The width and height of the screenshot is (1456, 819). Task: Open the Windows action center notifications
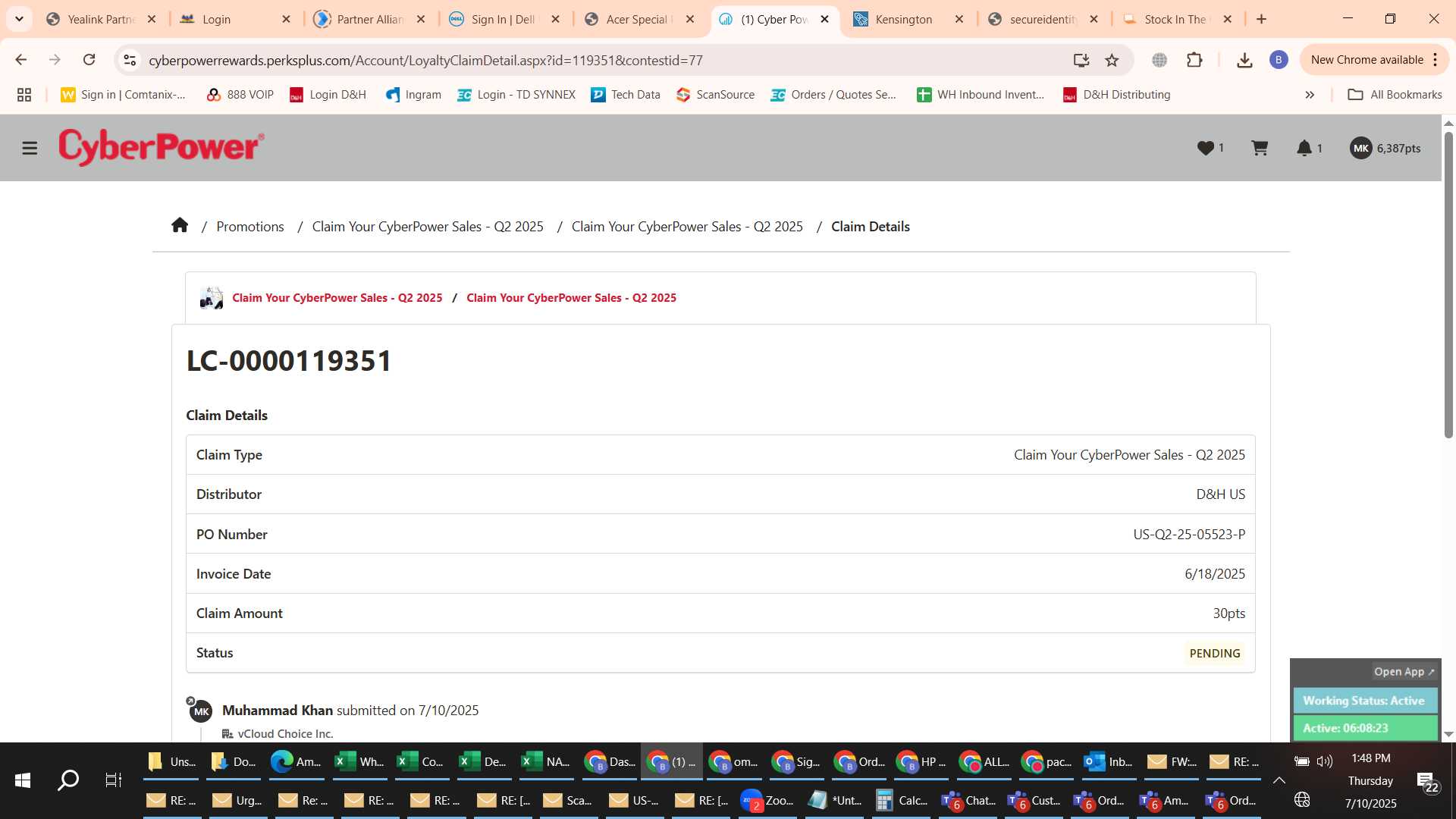tap(1426, 781)
